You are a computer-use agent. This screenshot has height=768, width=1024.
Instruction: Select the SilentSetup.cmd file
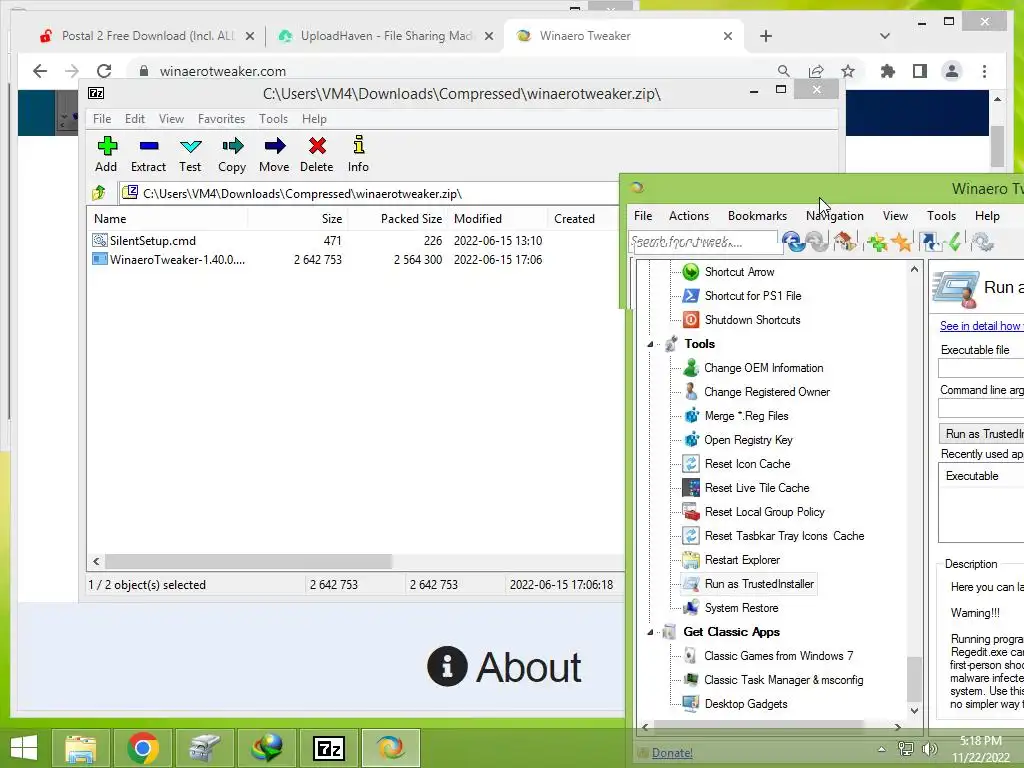pos(152,241)
